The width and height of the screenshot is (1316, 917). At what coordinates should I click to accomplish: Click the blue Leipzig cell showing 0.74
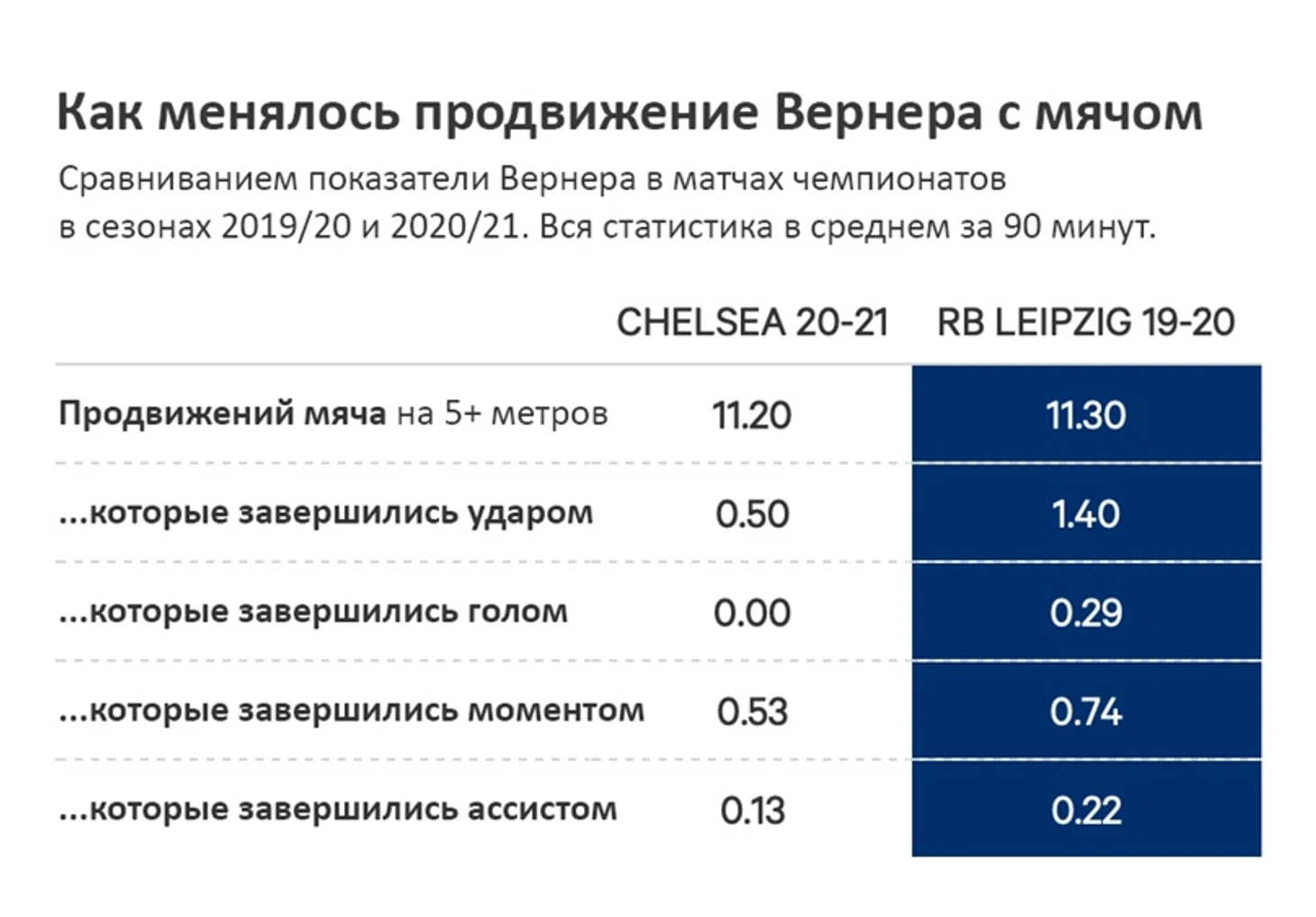(x=1086, y=711)
